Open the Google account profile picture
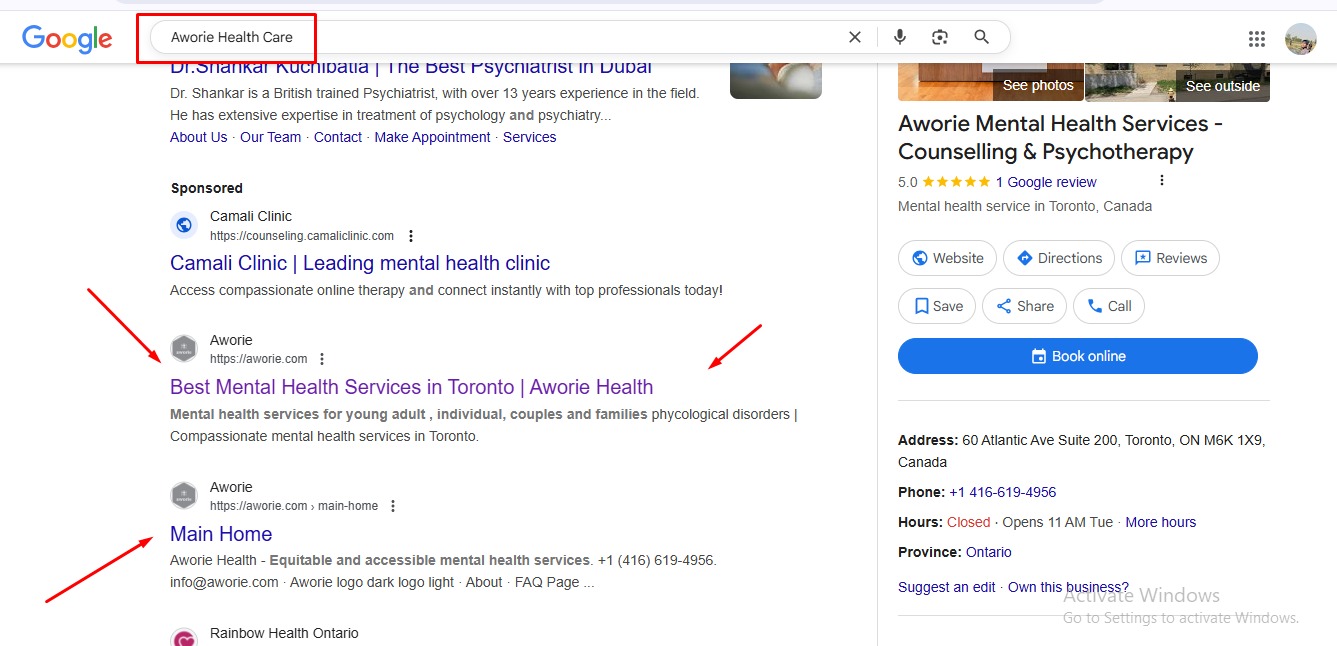This screenshot has height=646, width=1337. 1300,39
